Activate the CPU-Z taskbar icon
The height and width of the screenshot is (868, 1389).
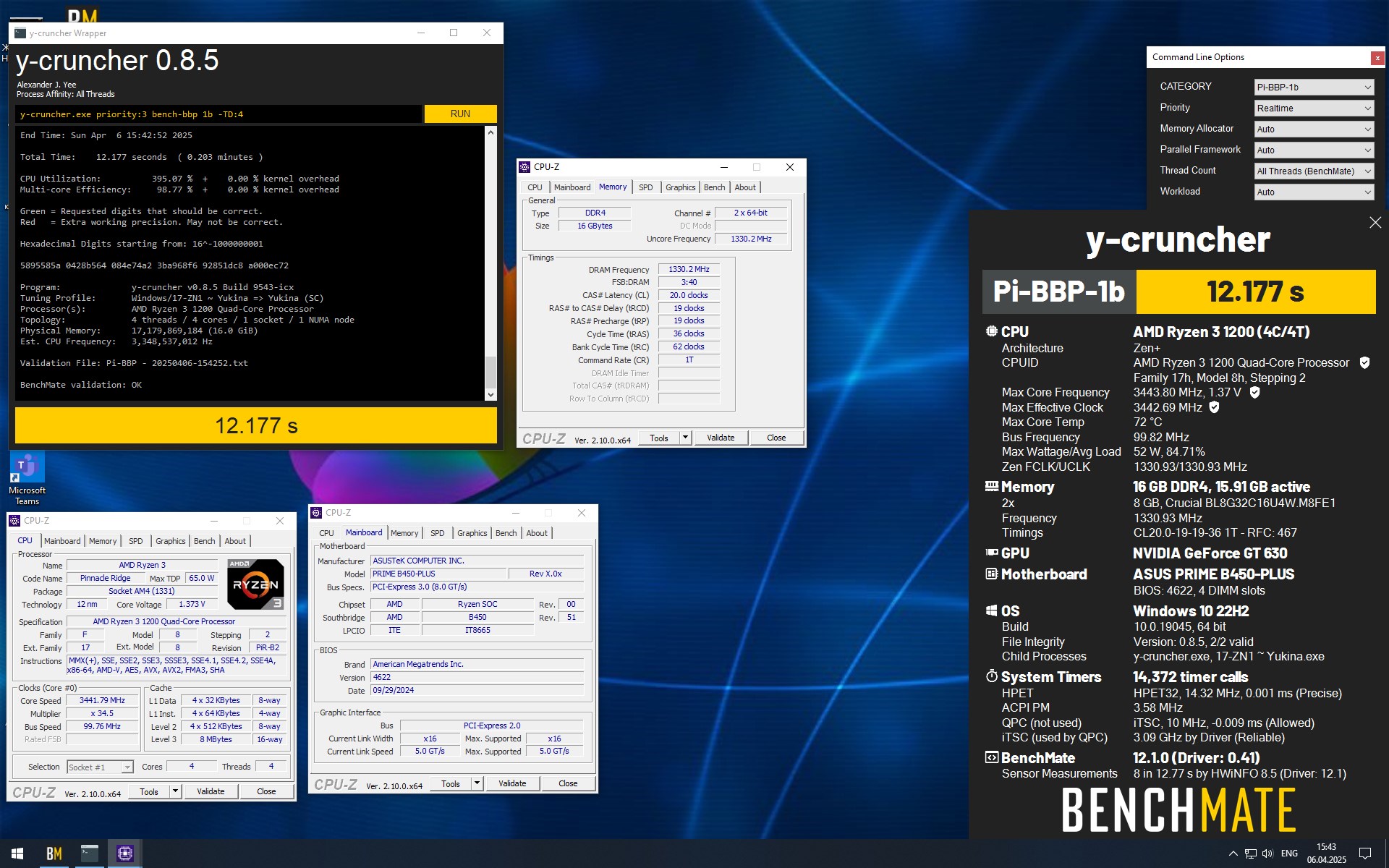(x=125, y=854)
